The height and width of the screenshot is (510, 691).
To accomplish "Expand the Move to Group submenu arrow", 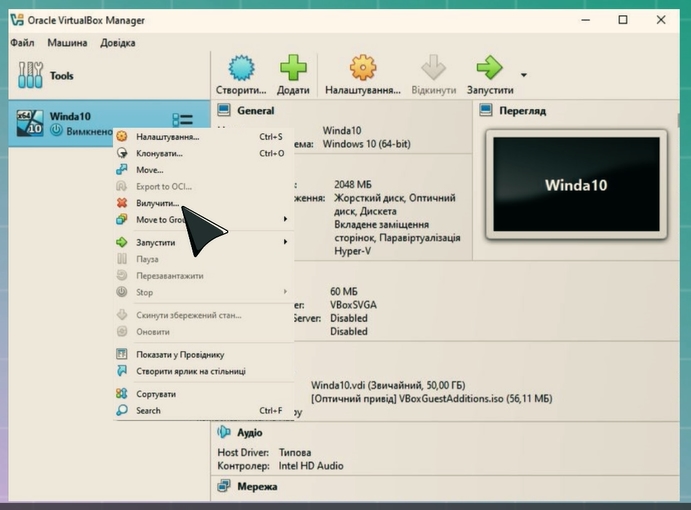I will [x=285, y=219].
